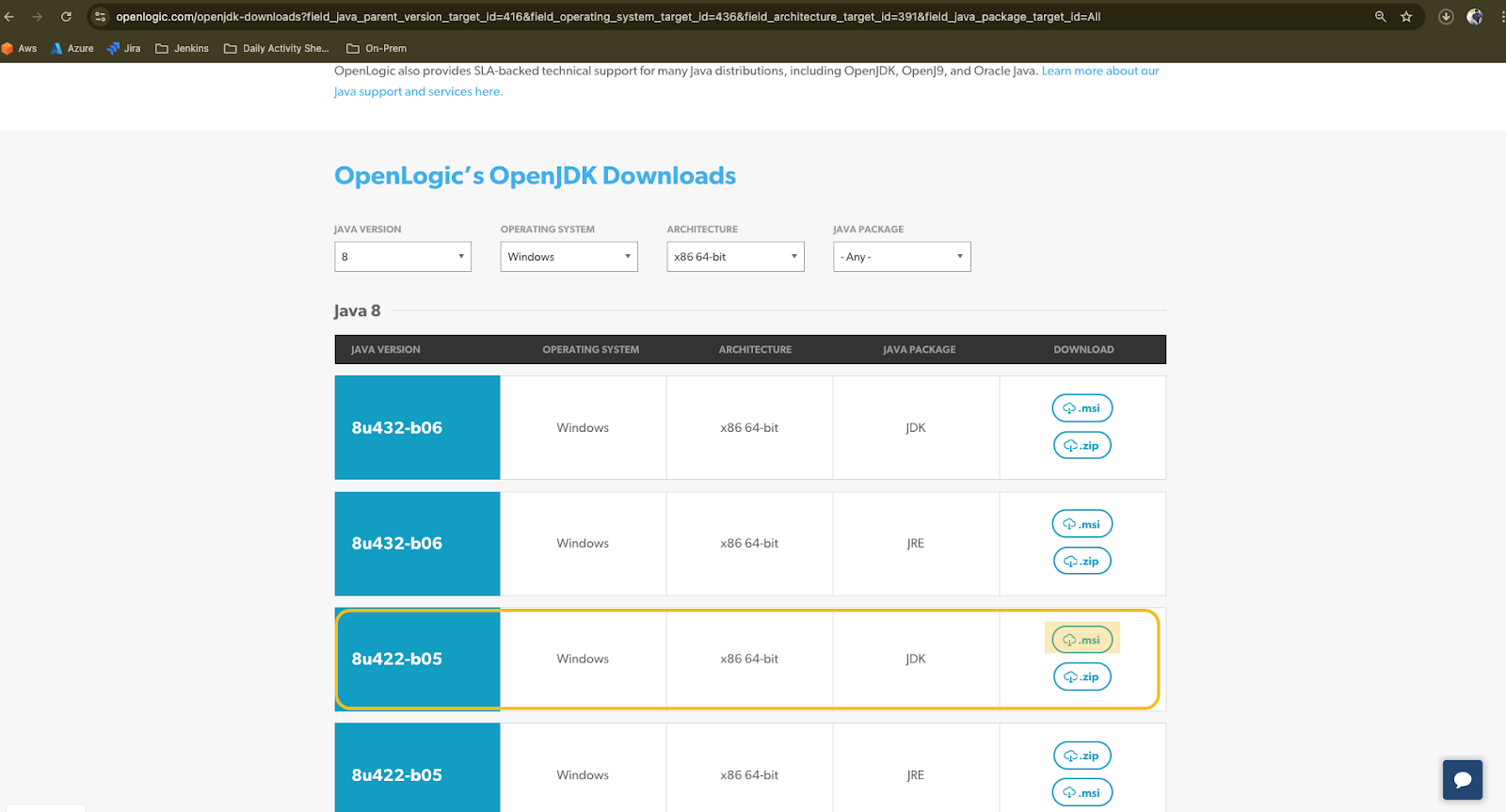Click the 'Java 8' section heading
Image resolution: width=1506 pixels, height=812 pixels.
357,310
